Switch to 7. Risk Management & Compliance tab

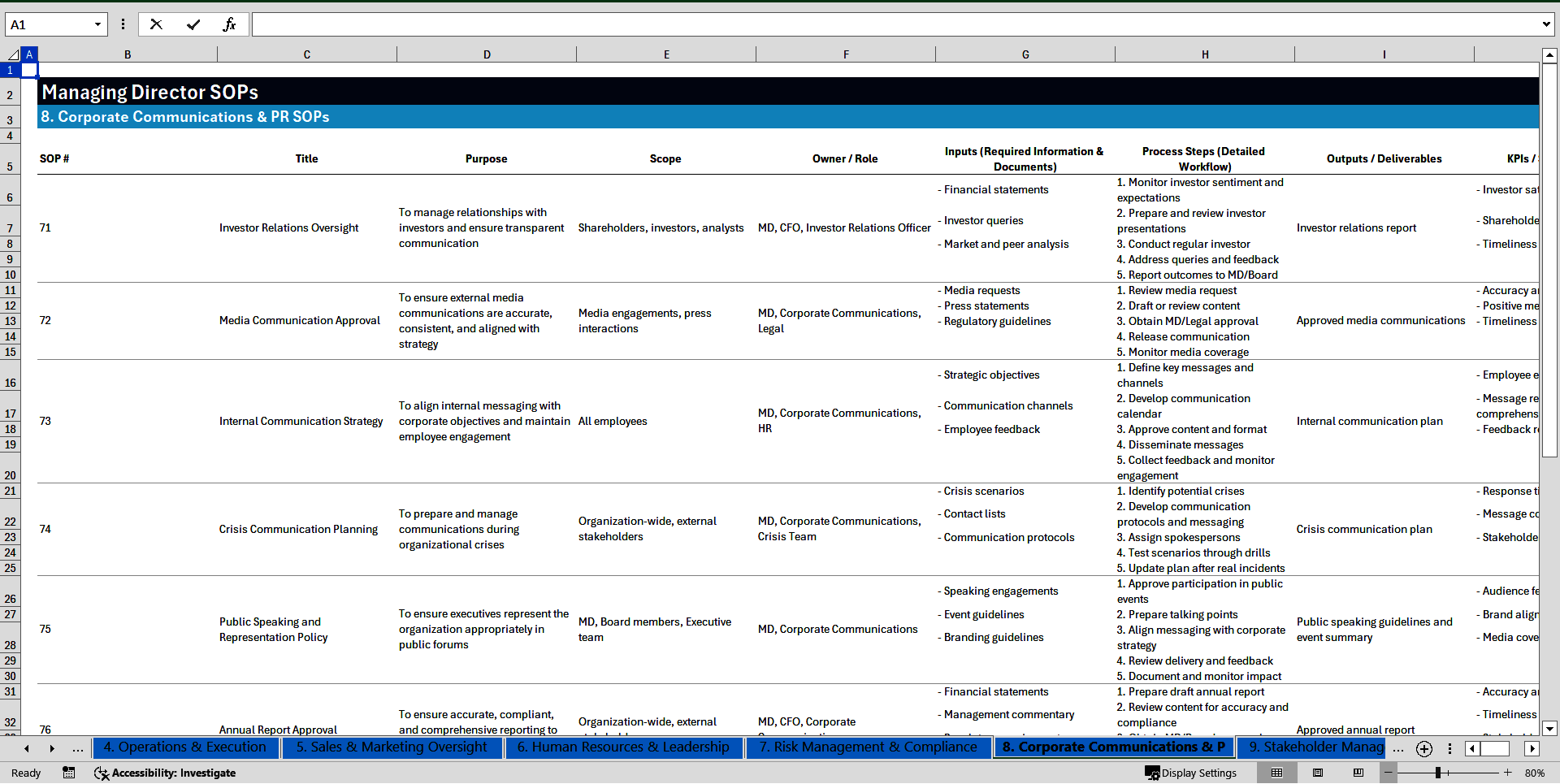click(x=868, y=747)
